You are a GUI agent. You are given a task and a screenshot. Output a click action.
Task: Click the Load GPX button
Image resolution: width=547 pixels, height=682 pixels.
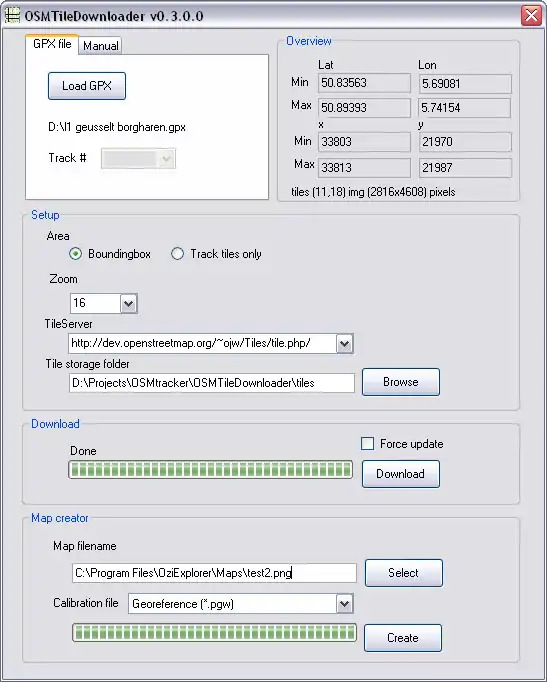pos(87,86)
